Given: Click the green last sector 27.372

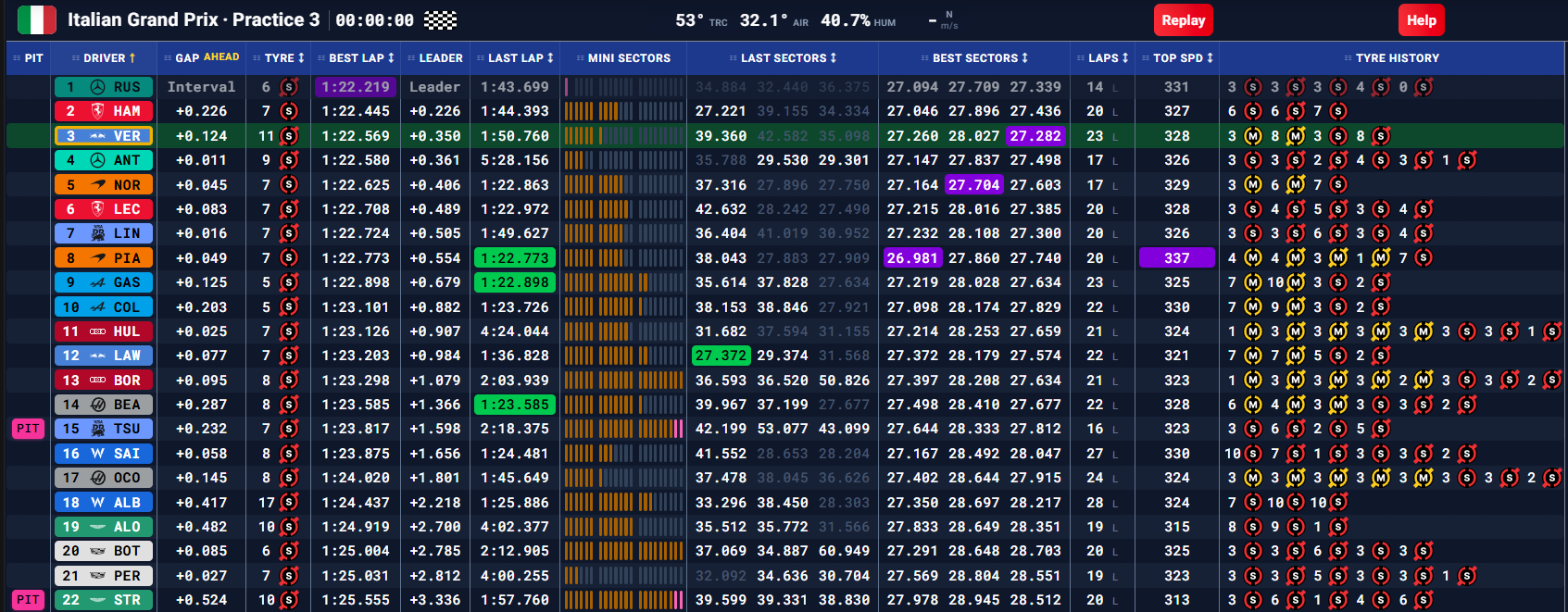Looking at the screenshot, I should tap(721, 356).
